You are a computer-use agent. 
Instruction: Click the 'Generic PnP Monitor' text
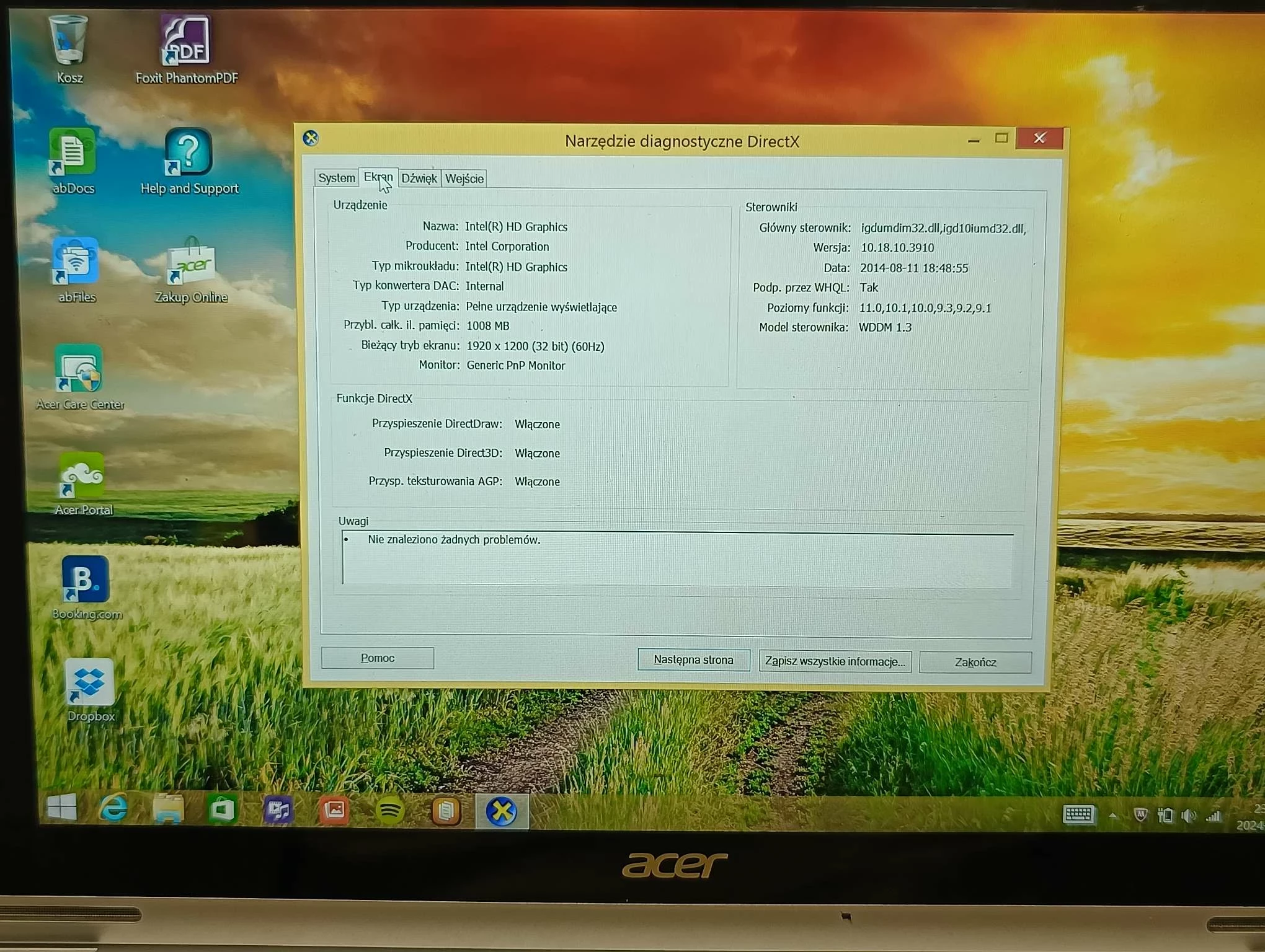tap(515, 365)
